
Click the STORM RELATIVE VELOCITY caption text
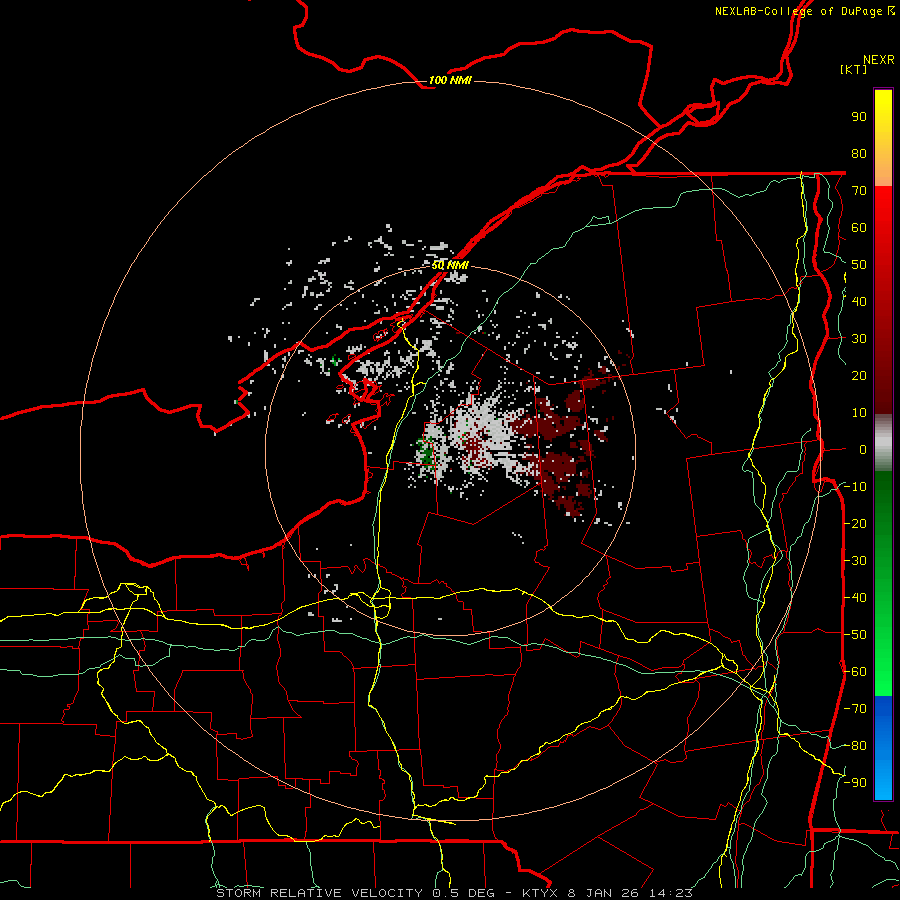tap(321, 893)
